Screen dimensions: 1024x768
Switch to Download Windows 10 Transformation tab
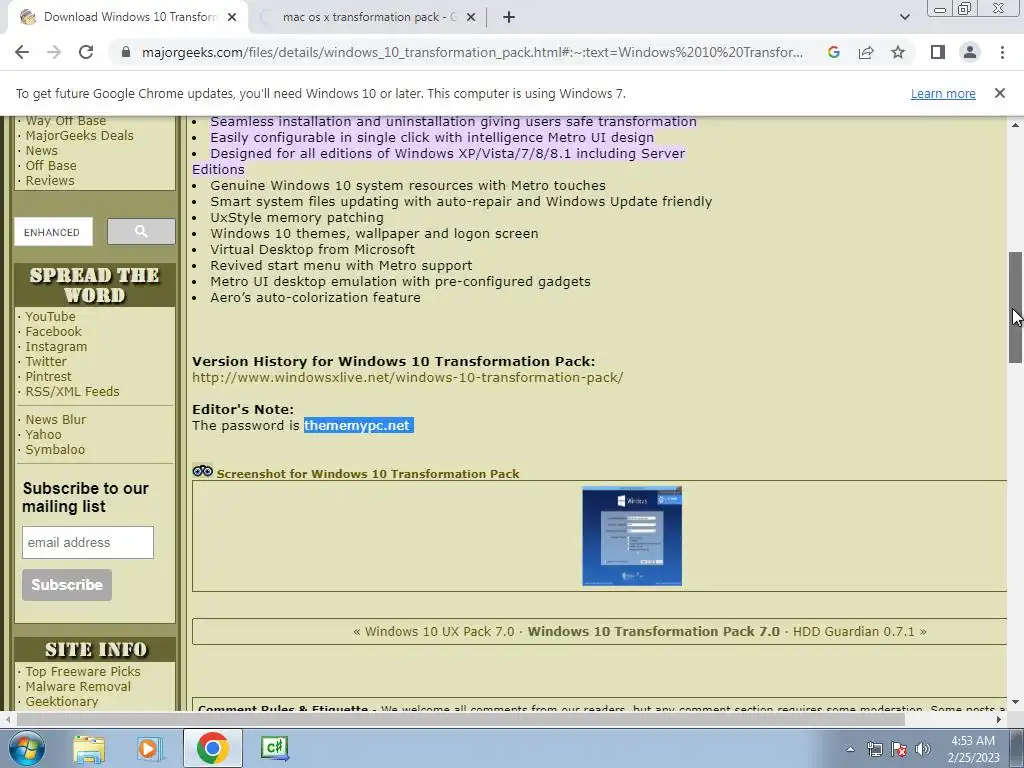point(129,17)
